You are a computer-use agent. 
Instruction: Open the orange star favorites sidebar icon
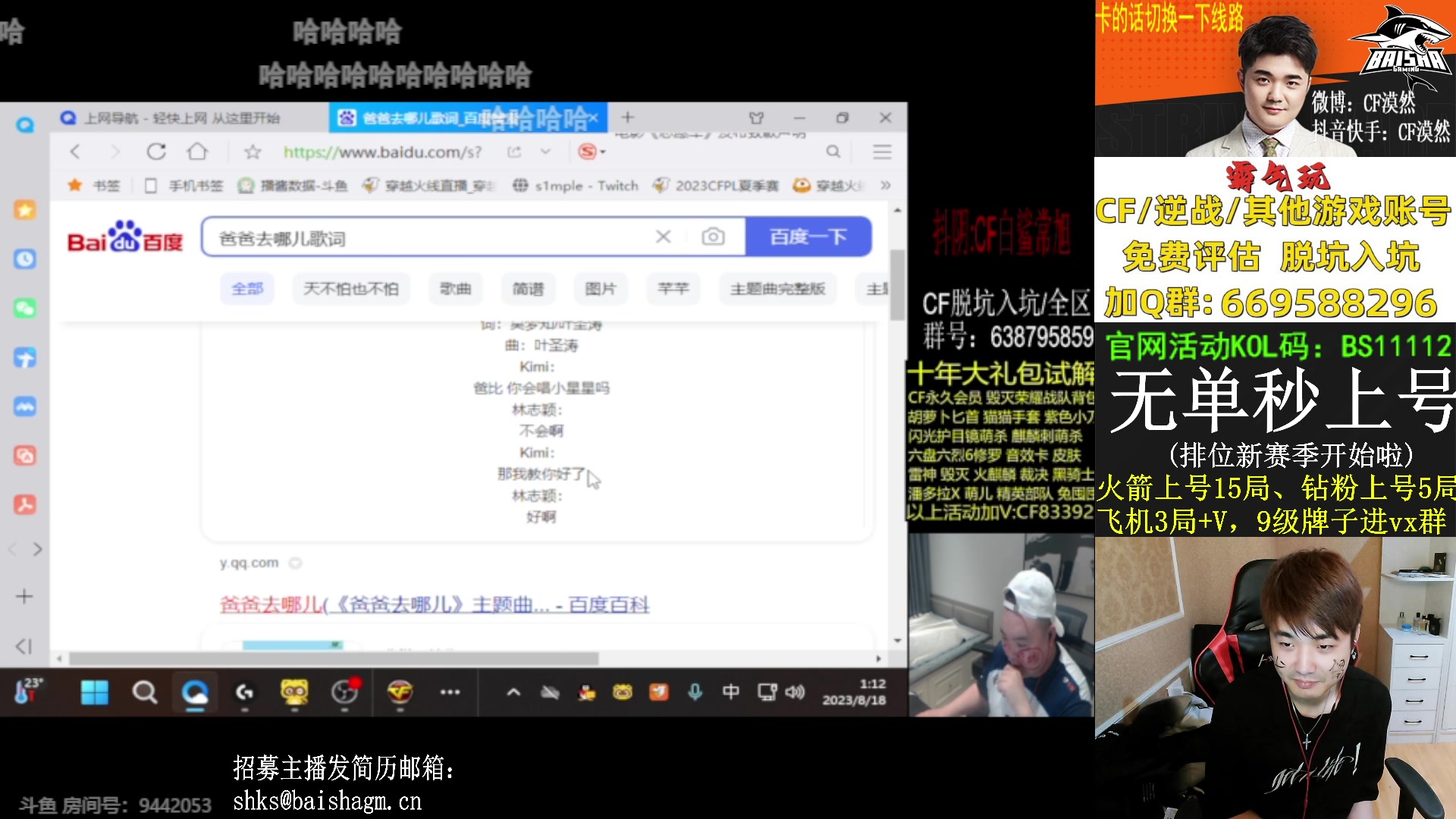tap(25, 209)
